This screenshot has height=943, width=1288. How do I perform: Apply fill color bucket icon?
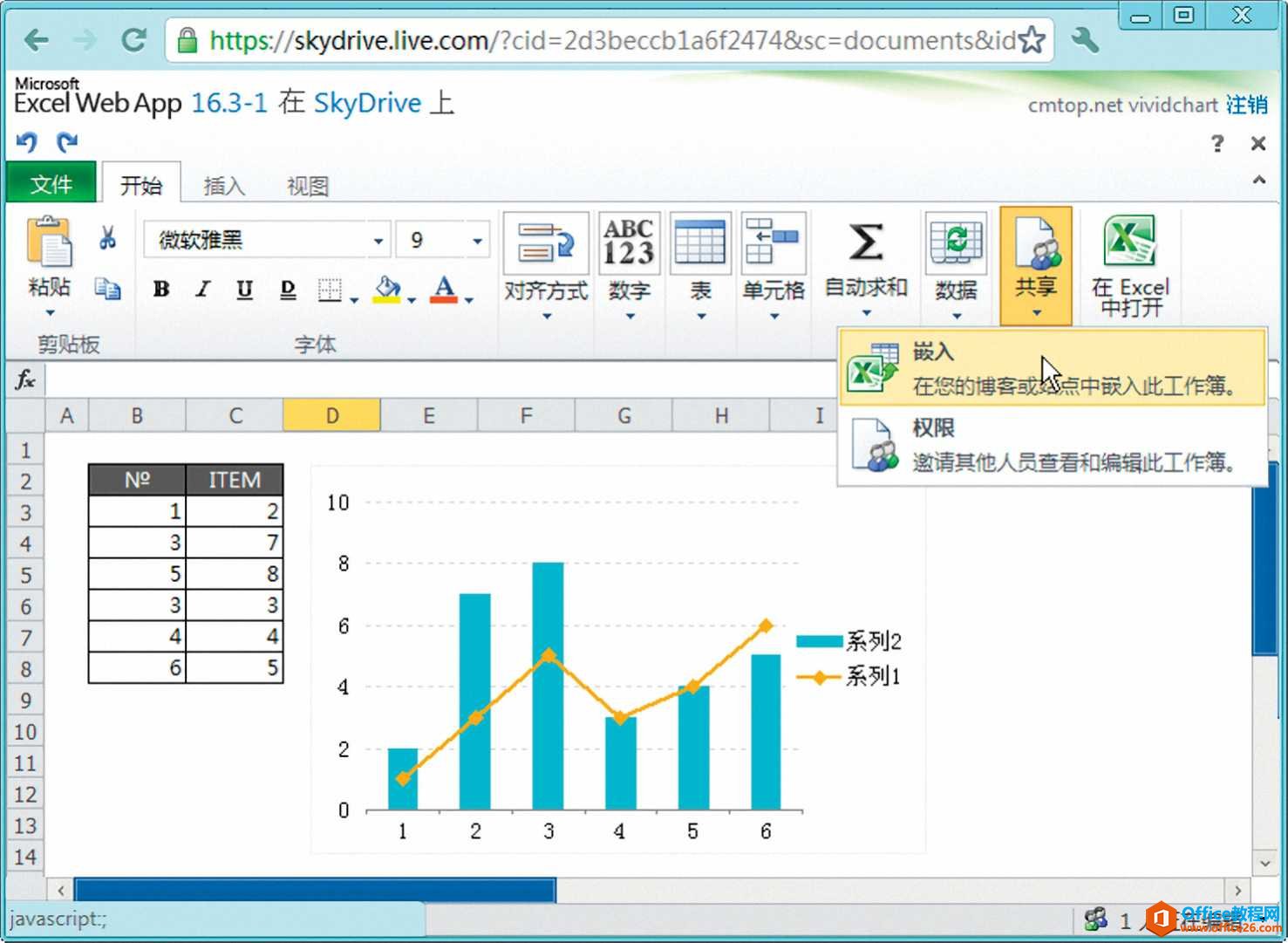pyautogui.click(x=387, y=290)
